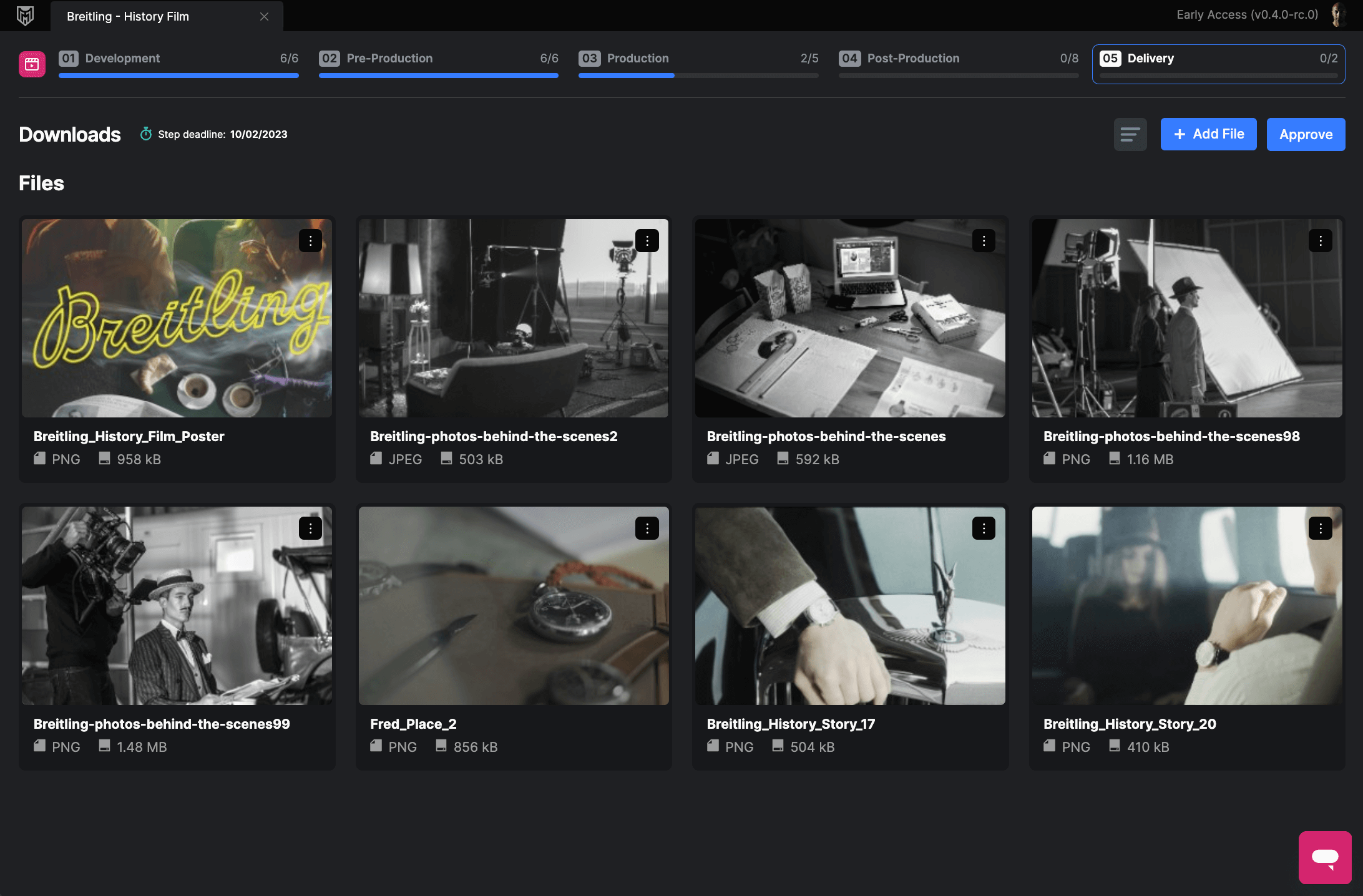Select the 05 Delivery stage
Viewport: 1363px width, 896px height.
(x=1218, y=64)
